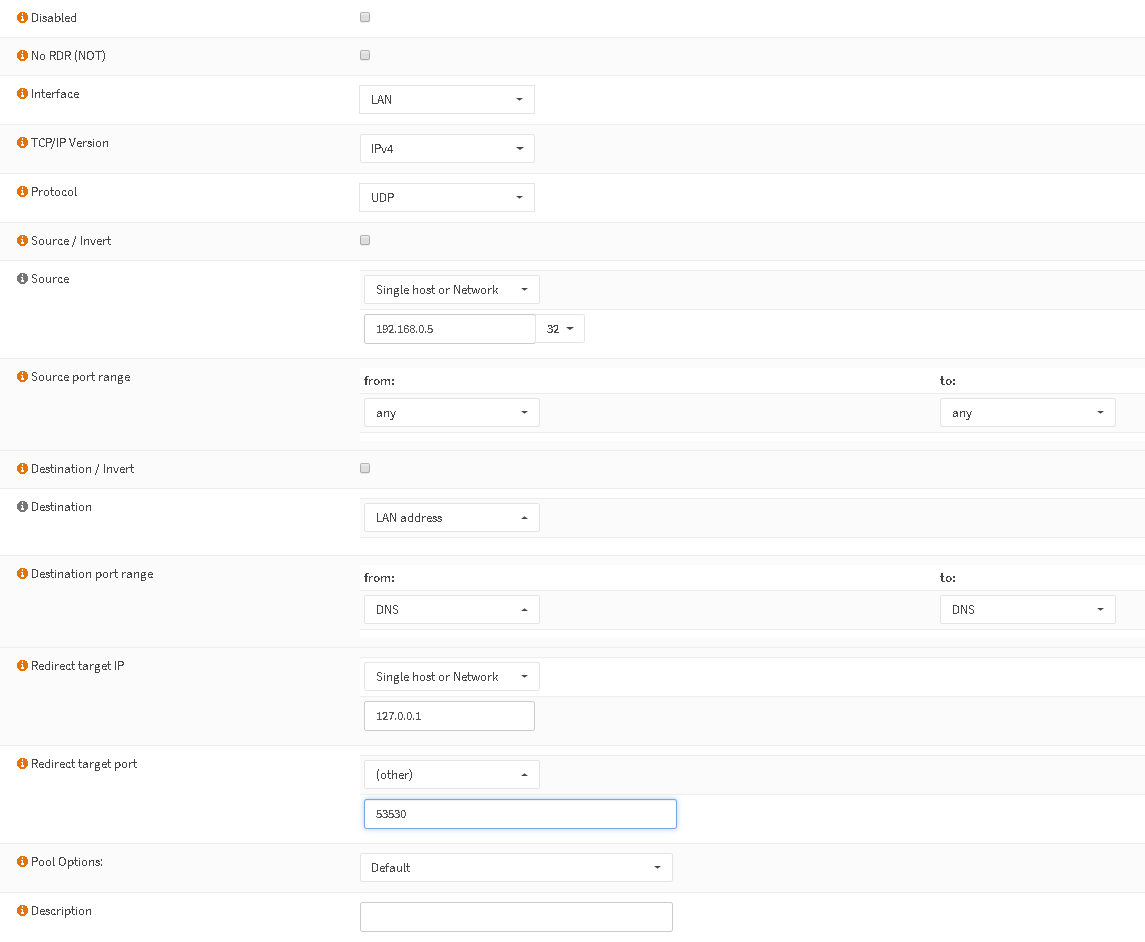Click the grey info icon beside Source
The height and width of the screenshot is (942, 1145).
click(22, 278)
